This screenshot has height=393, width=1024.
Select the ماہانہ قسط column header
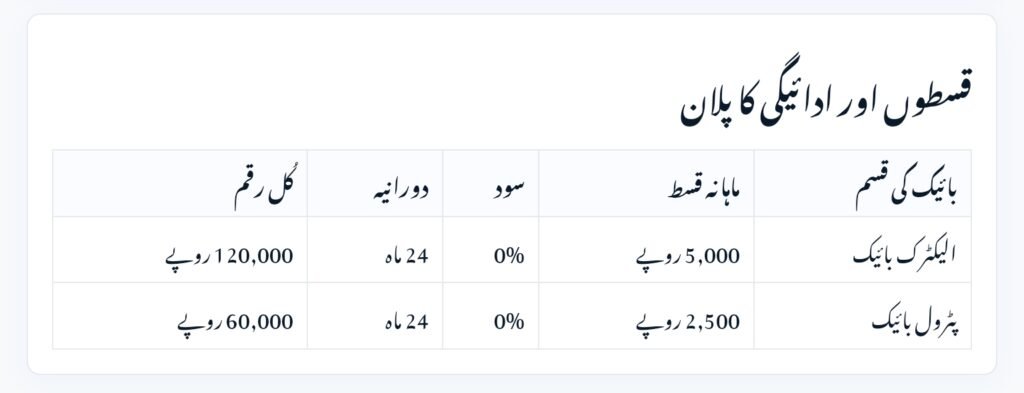pos(647,183)
